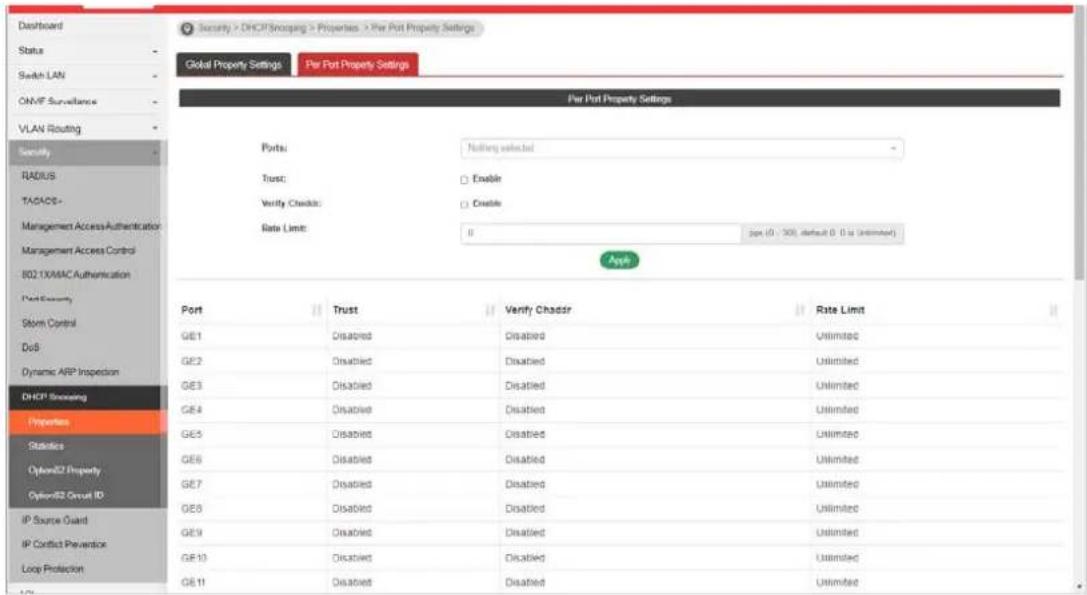Click the green Apply button

pyautogui.click(x=619, y=260)
